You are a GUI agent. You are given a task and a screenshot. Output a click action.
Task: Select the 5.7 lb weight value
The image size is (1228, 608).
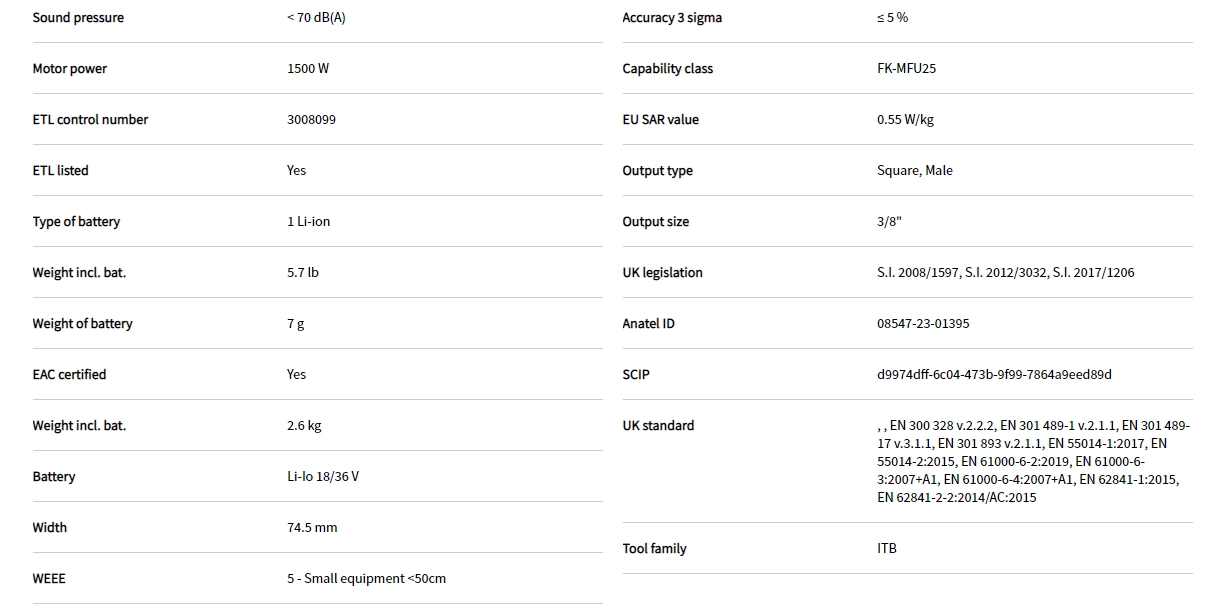click(302, 273)
